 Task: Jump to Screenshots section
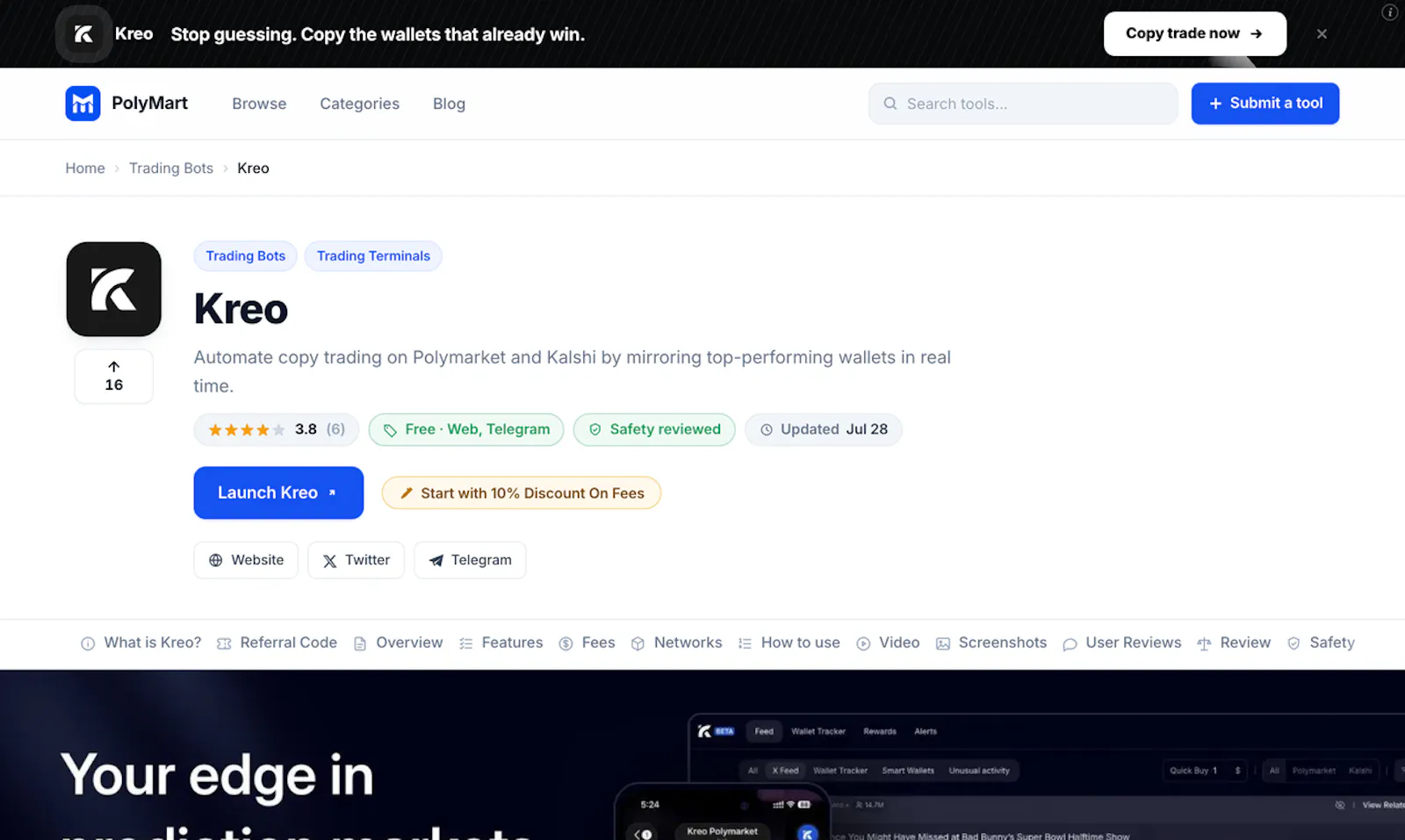coord(991,643)
